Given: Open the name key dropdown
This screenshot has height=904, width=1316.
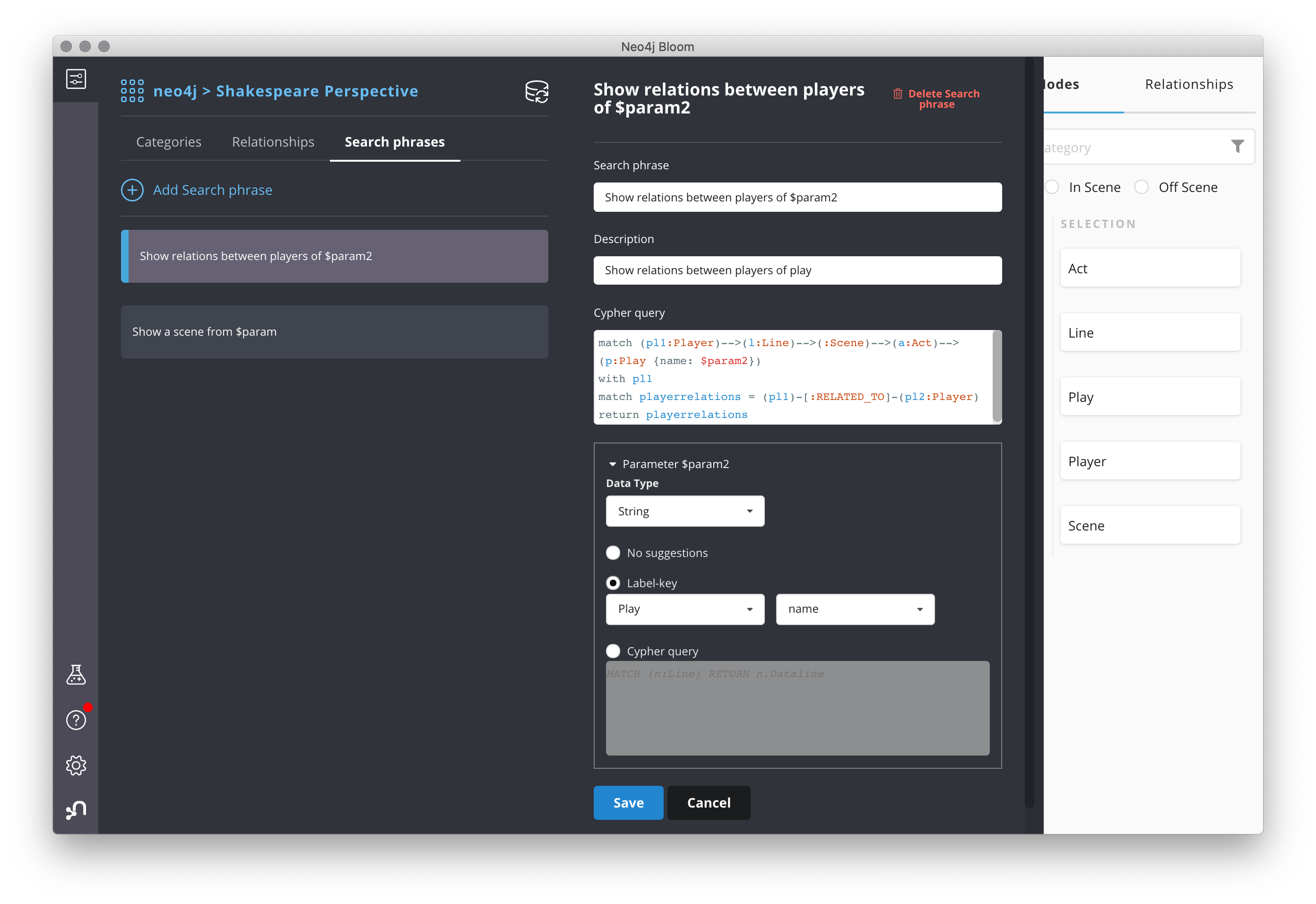Looking at the screenshot, I should pos(855,609).
